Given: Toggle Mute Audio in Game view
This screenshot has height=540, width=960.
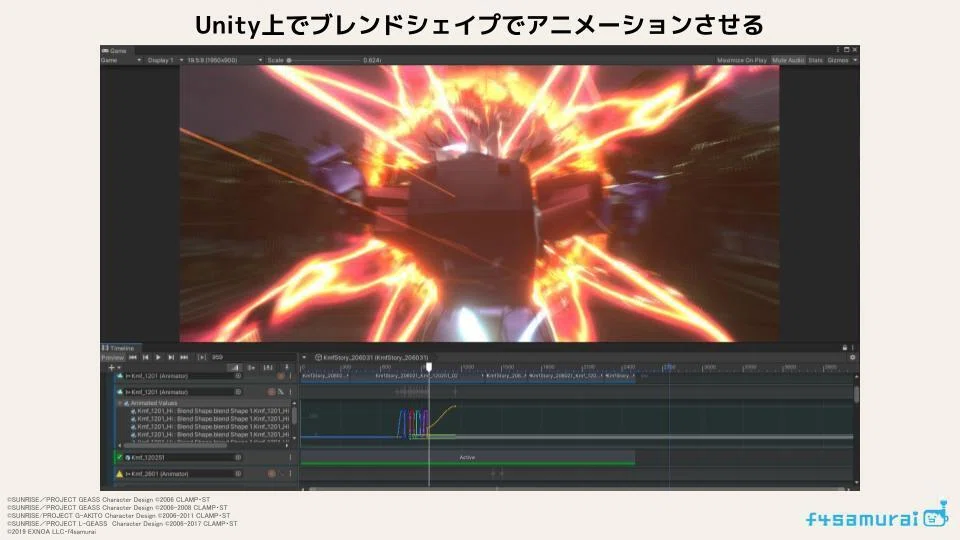Looking at the screenshot, I should coord(788,60).
